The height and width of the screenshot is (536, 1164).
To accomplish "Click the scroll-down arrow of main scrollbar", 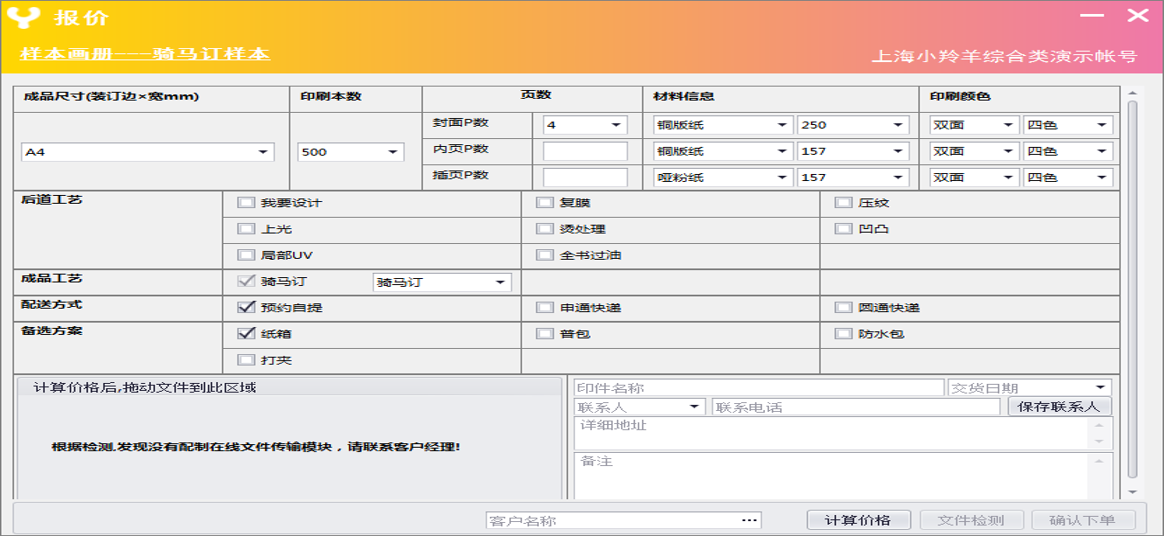I will point(1132,491).
